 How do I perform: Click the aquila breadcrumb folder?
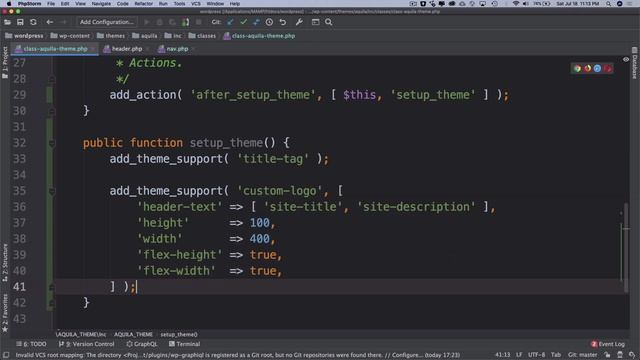144,36
